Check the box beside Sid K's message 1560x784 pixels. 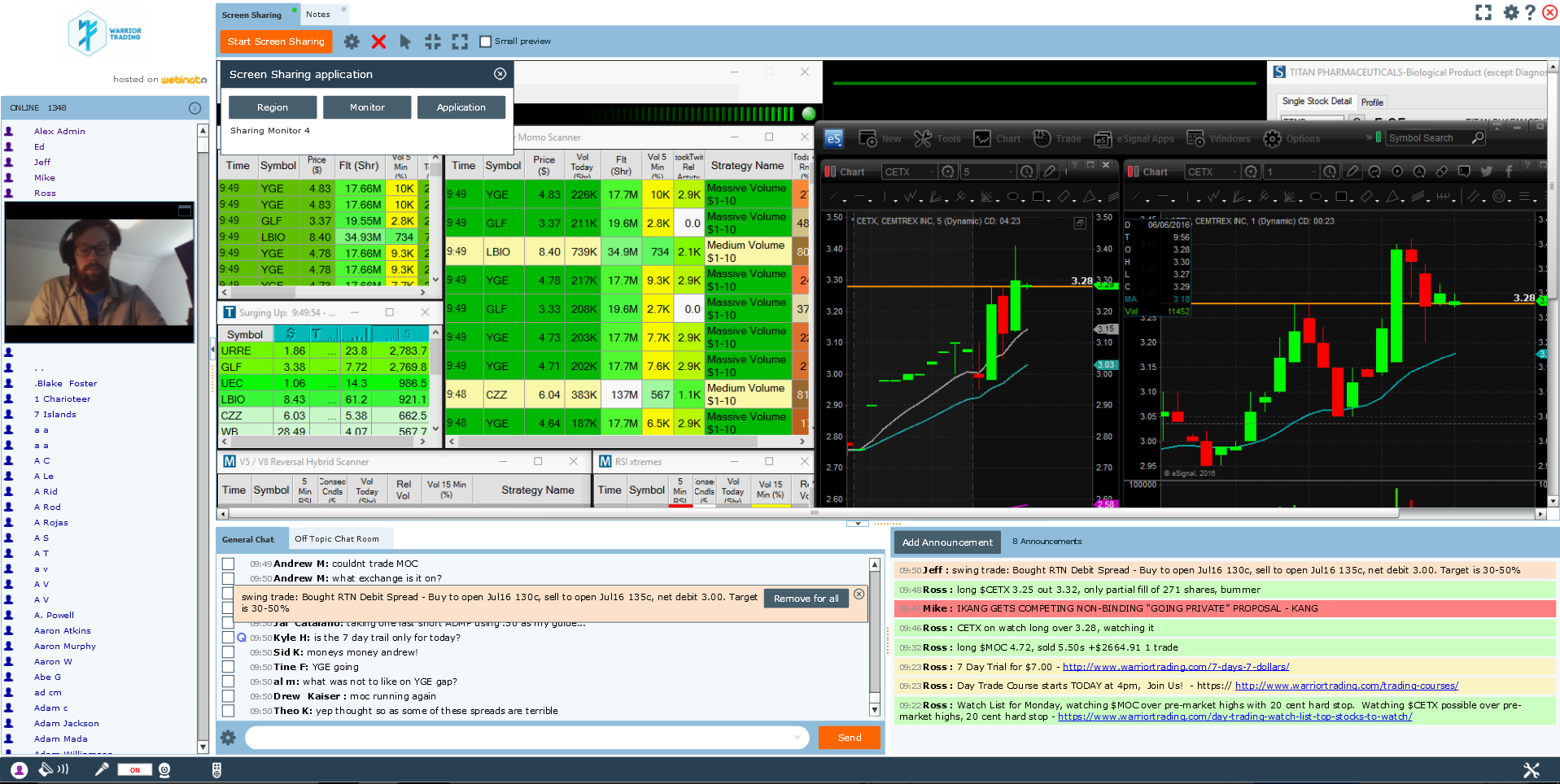point(228,652)
